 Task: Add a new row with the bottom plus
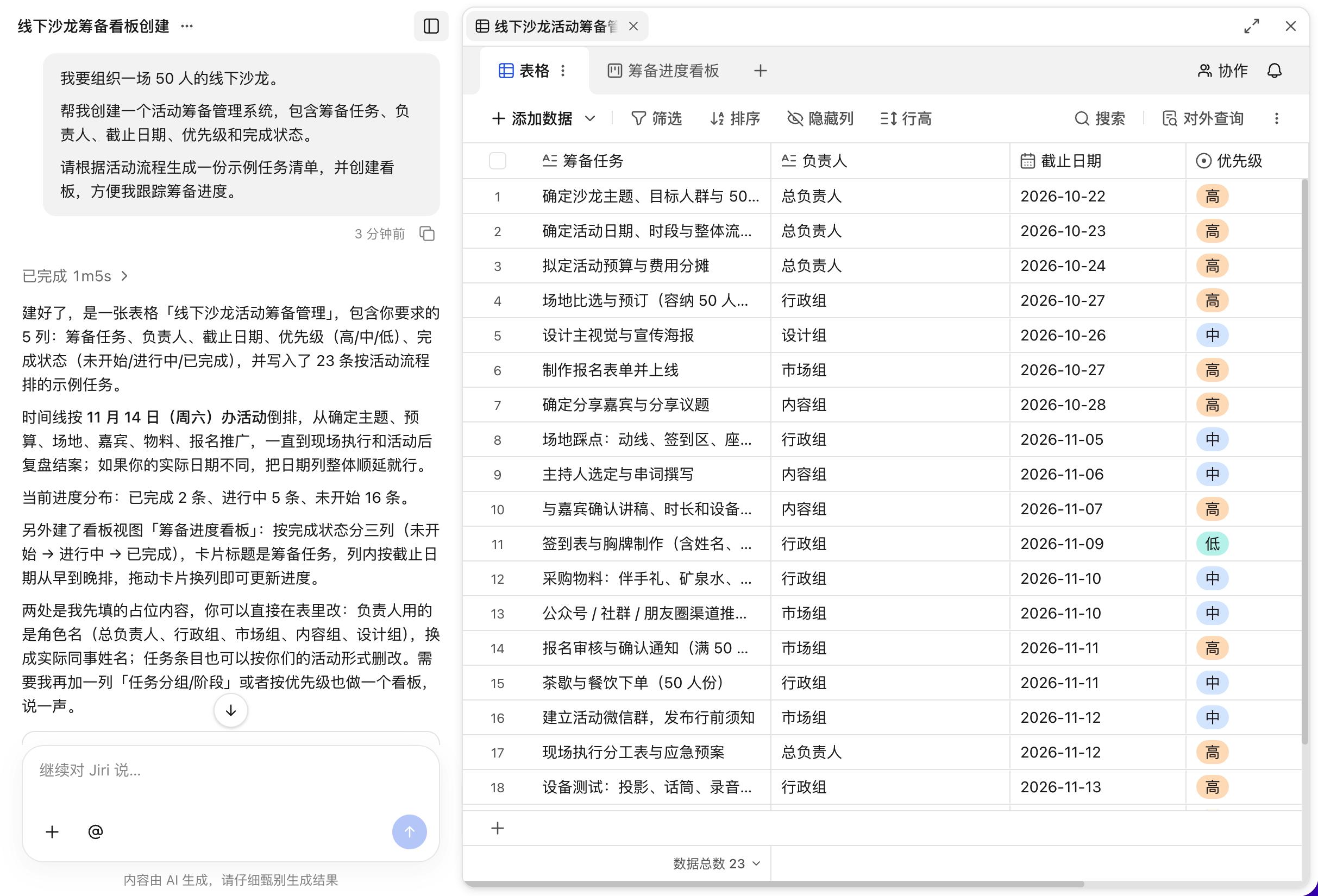(x=497, y=828)
